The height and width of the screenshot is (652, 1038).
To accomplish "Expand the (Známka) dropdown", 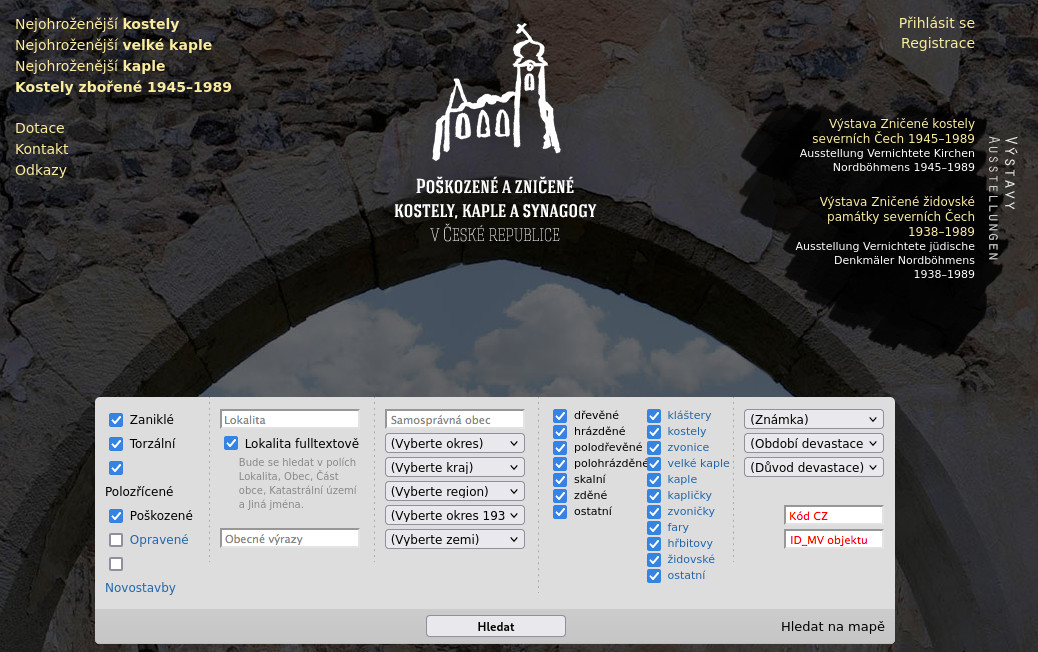I will (x=814, y=420).
